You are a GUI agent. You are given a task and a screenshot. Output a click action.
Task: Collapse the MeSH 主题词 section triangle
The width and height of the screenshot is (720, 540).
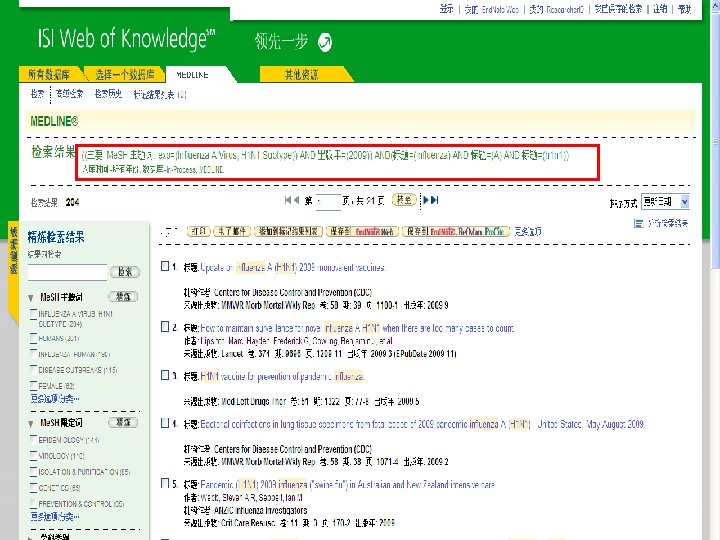(31, 298)
